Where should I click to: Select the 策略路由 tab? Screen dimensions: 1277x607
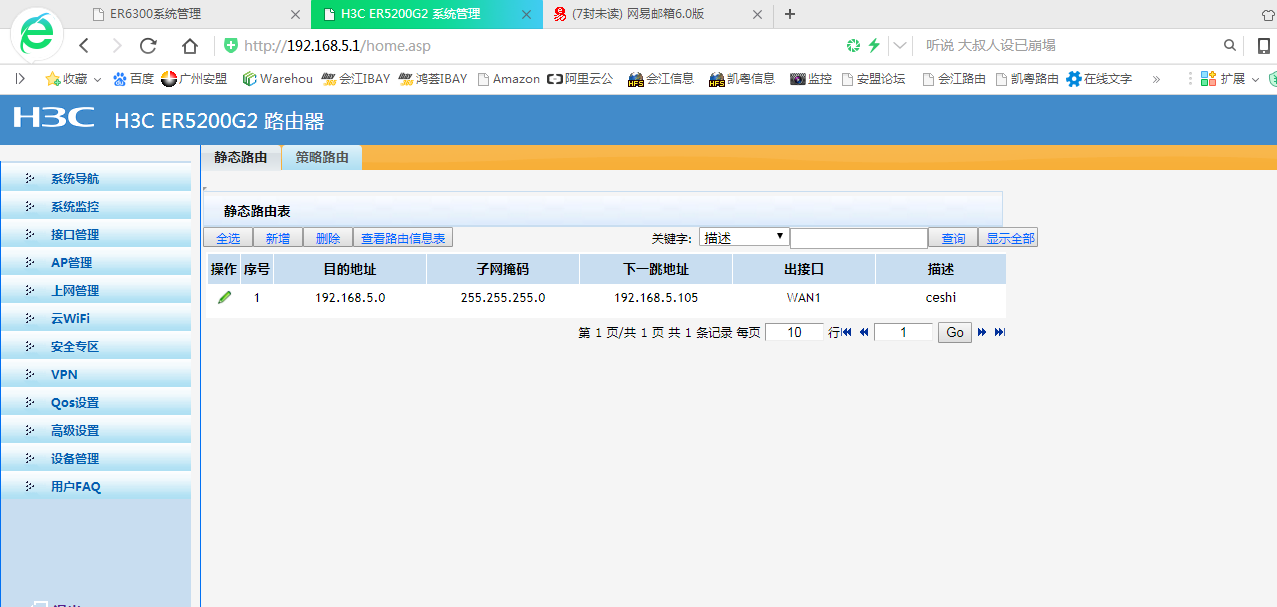pyautogui.click(x=322, y=158)
